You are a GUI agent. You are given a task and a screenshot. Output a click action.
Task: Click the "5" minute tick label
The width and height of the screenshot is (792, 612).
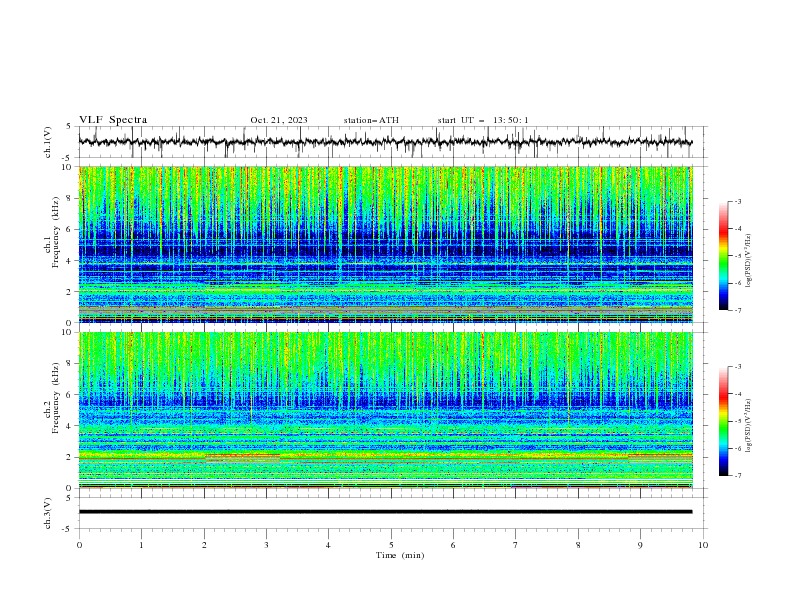[391, 545]
